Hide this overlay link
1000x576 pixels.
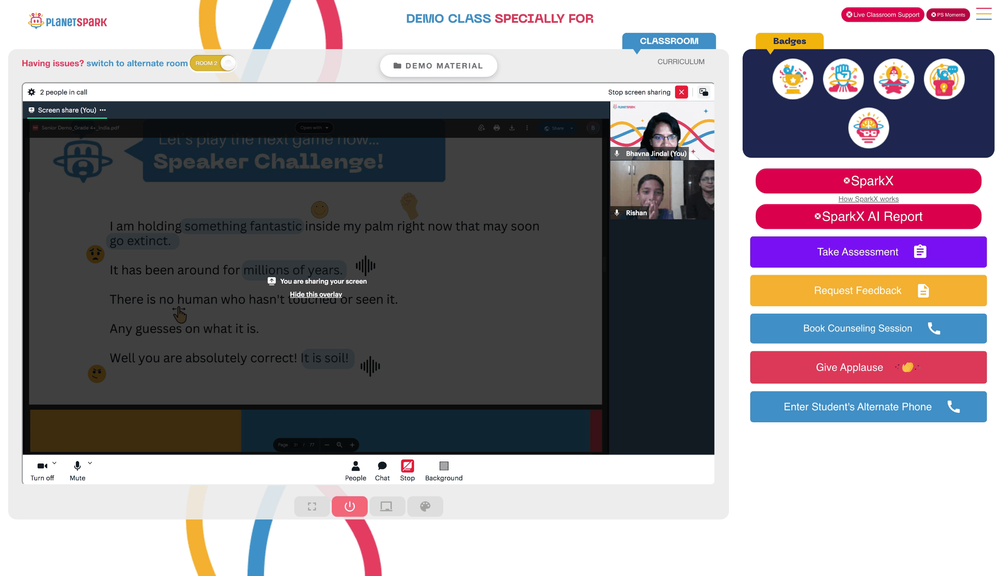click(316, 295)
